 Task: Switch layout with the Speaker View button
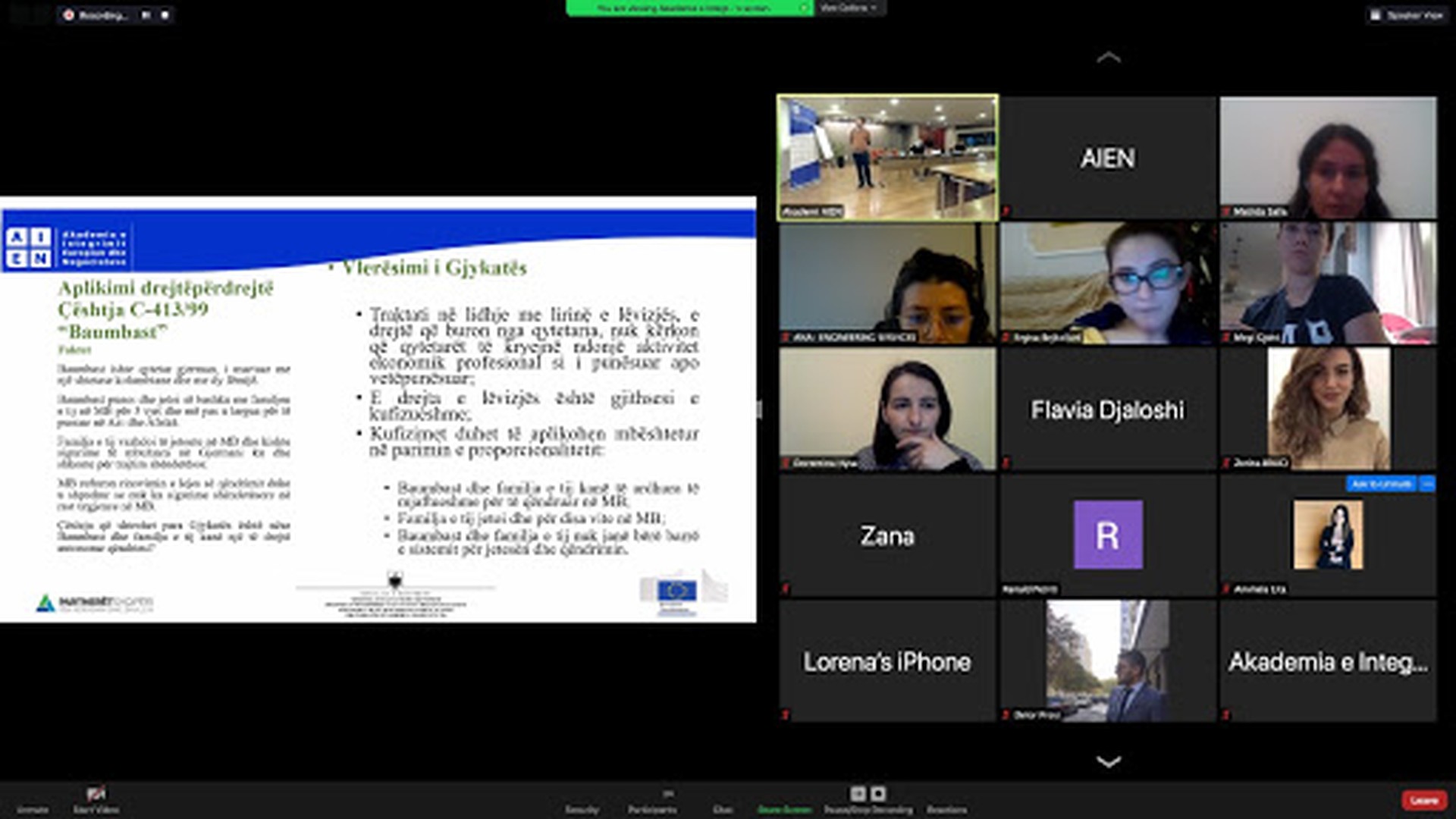[1407, 14]
